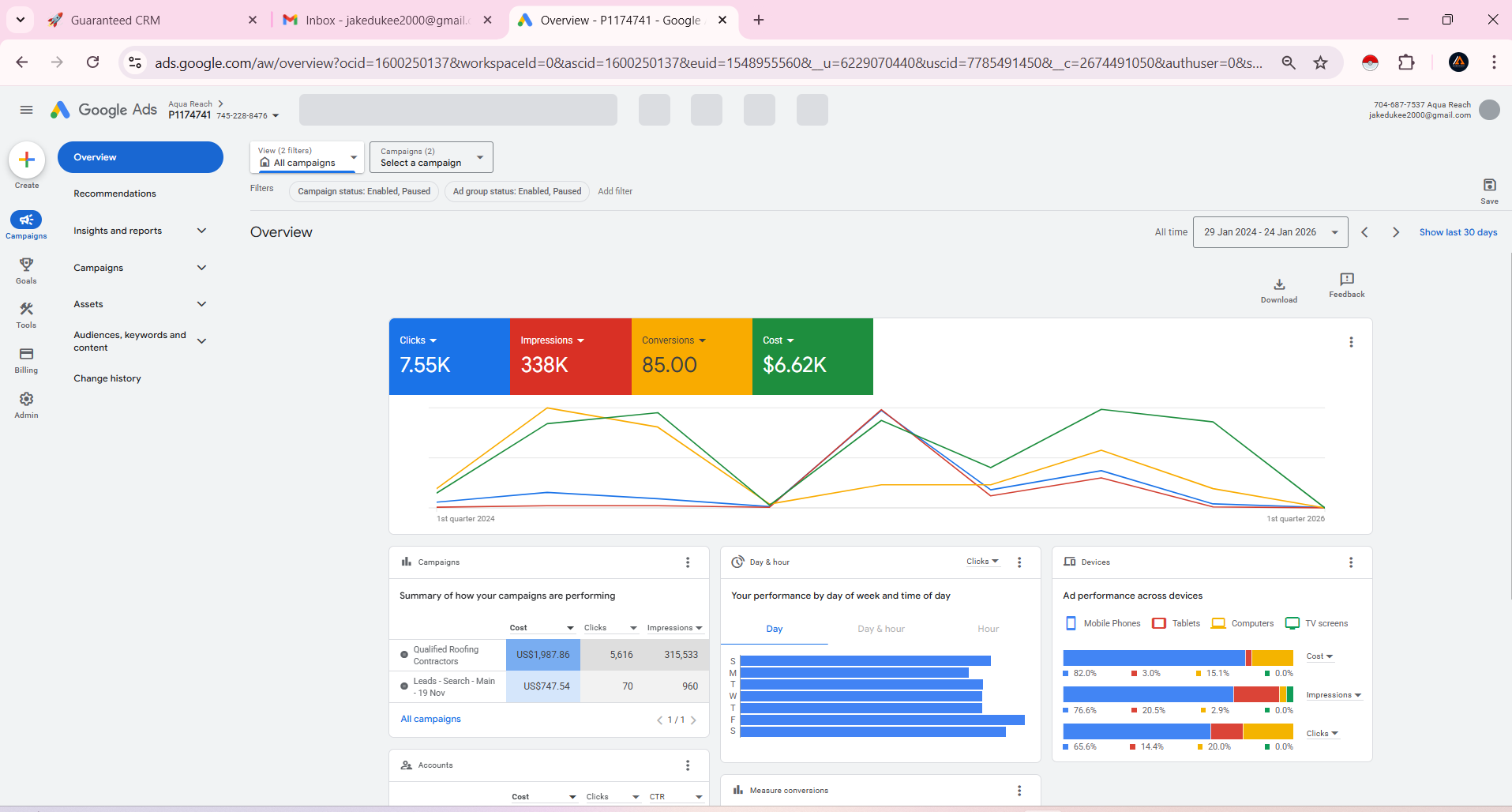
Task: Toggle the Tablets legend checkbox
Action: click(x=1159, y=623)
